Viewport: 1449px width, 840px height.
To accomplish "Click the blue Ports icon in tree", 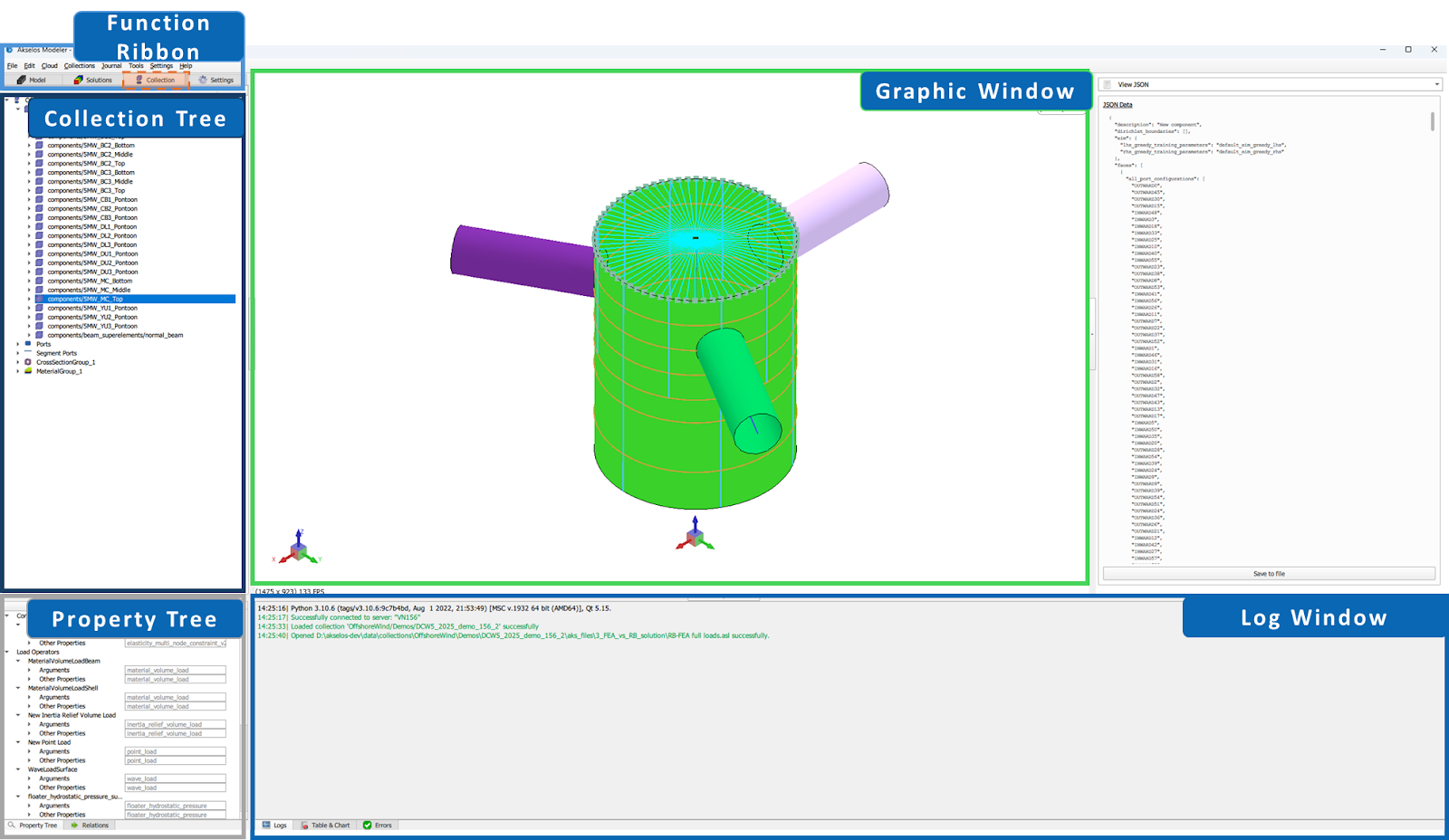I will point(28,344).
